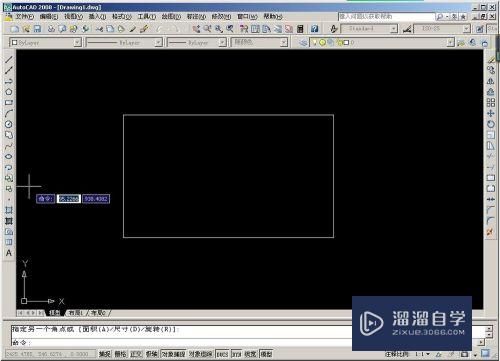Toggle layer 0 on/off light bulb
The height and width of the screenshot is (361, 500).
pyautogui.click(x=314, y=43)
